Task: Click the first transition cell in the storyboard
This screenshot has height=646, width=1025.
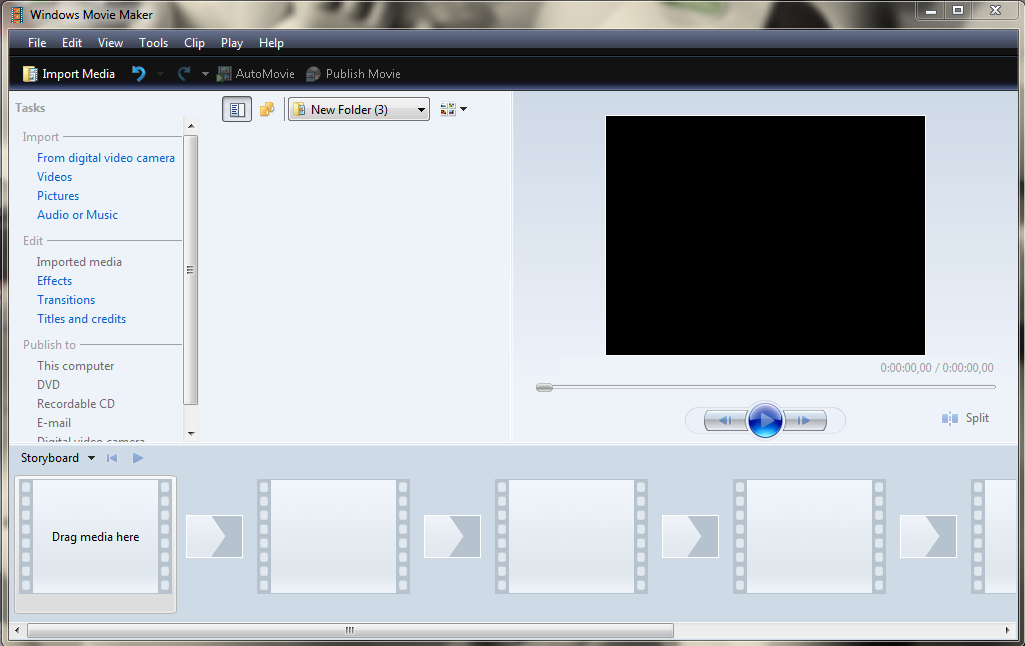Action: (214, 537)
